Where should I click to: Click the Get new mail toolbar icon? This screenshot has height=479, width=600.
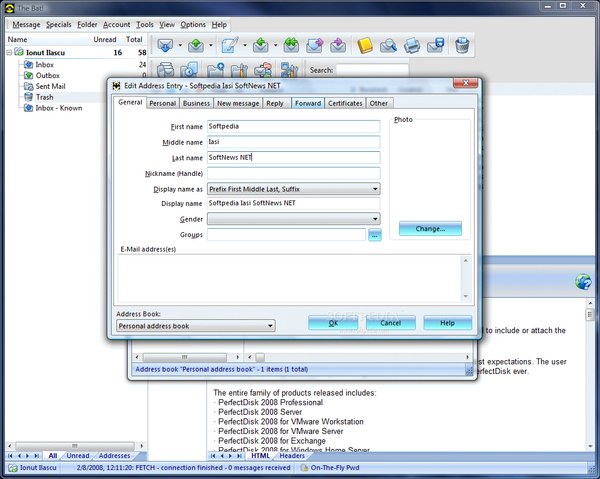coord(162,45)
